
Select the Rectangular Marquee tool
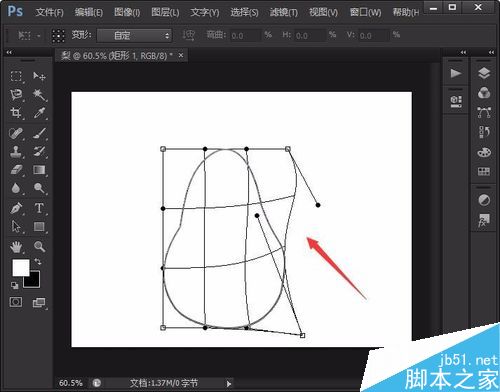(x=16, y=77)
